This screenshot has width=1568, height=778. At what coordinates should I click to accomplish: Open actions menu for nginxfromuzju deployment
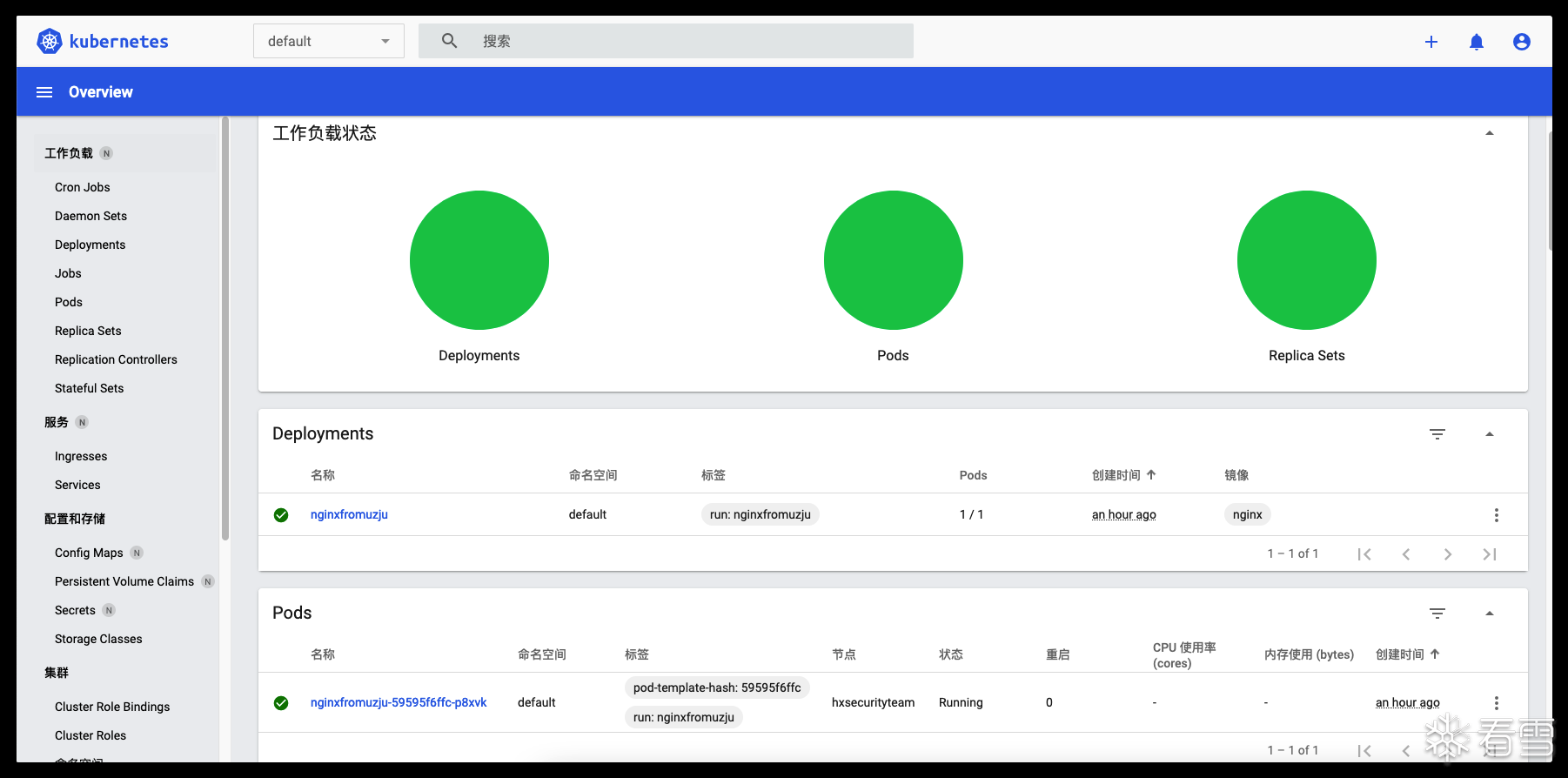pos(1497,515)
